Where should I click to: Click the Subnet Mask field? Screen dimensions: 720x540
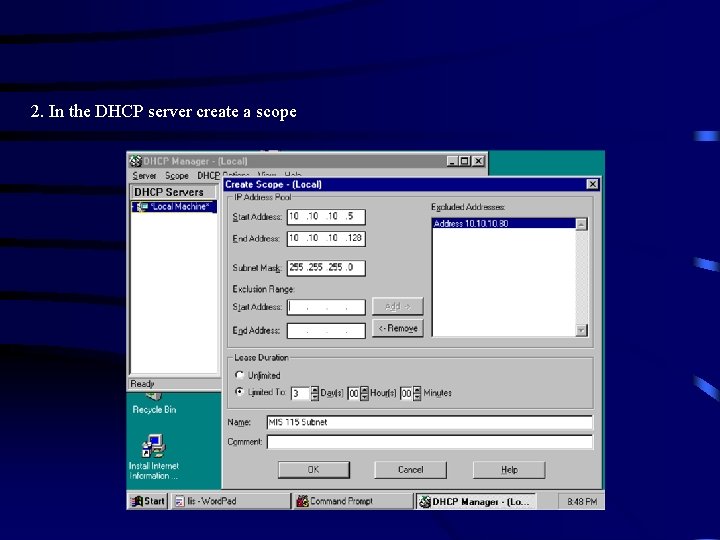click(326, 268)
